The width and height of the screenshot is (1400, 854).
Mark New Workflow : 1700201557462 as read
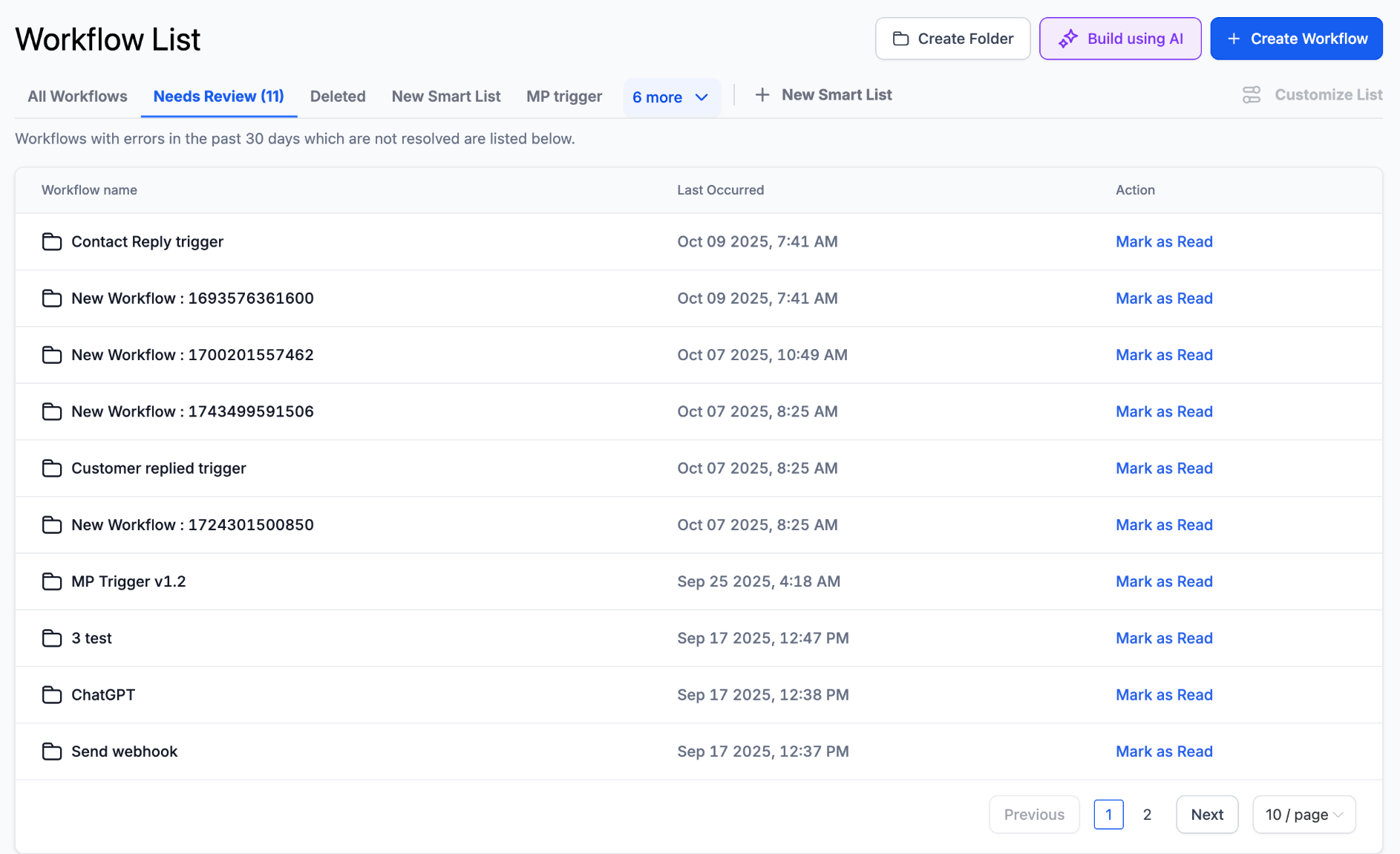point(1164,355)
